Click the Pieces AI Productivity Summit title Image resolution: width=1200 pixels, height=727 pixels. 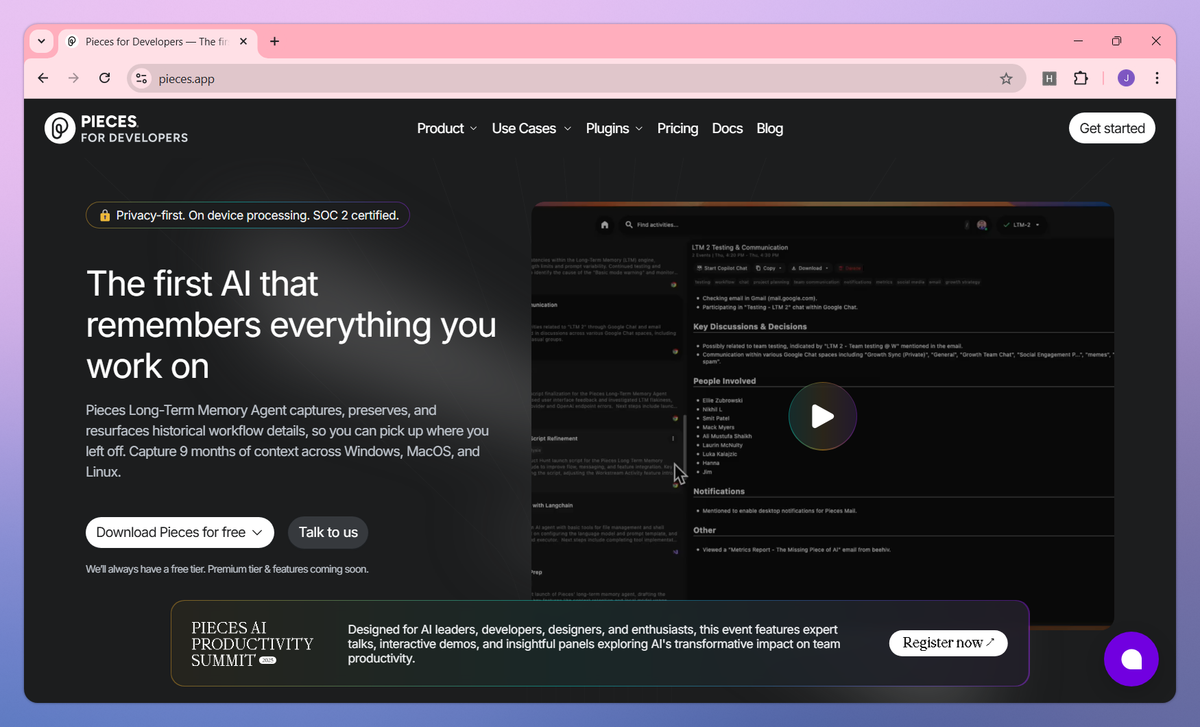(x=252, y=643)
